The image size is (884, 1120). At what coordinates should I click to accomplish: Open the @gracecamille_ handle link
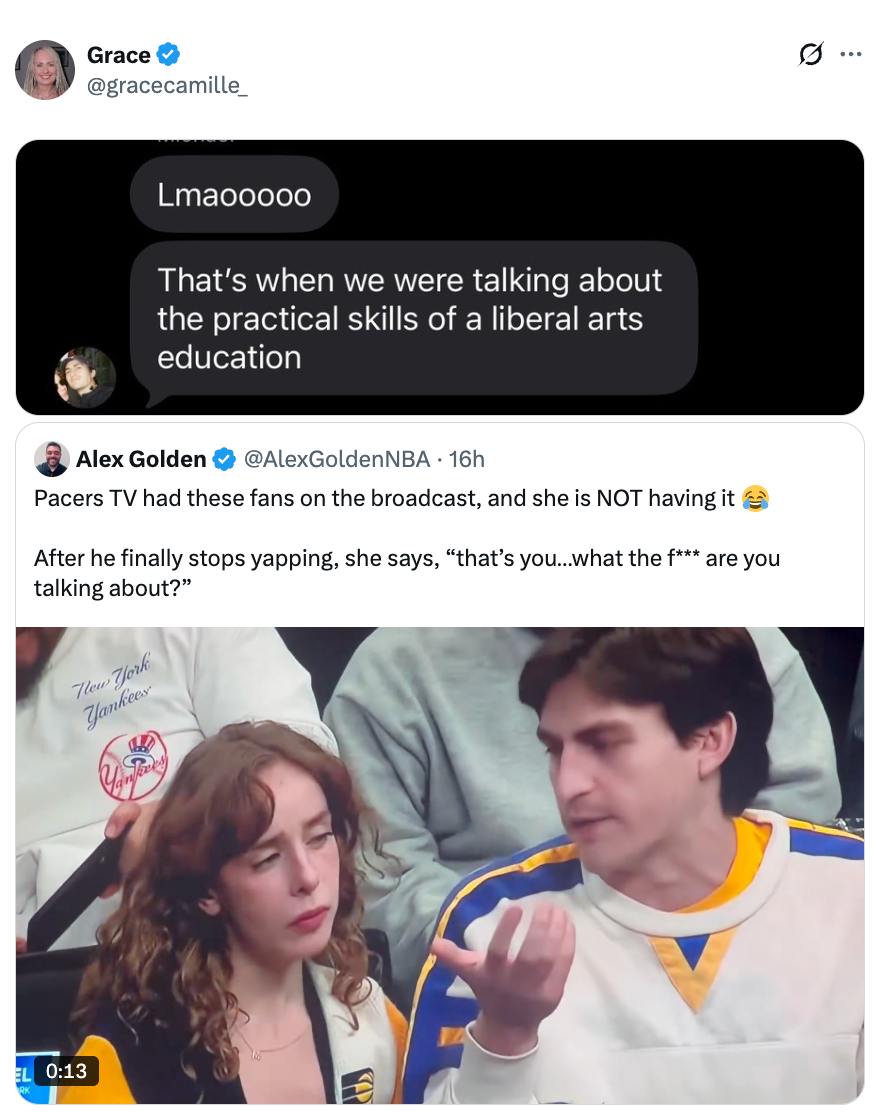(x=167, y=86)
